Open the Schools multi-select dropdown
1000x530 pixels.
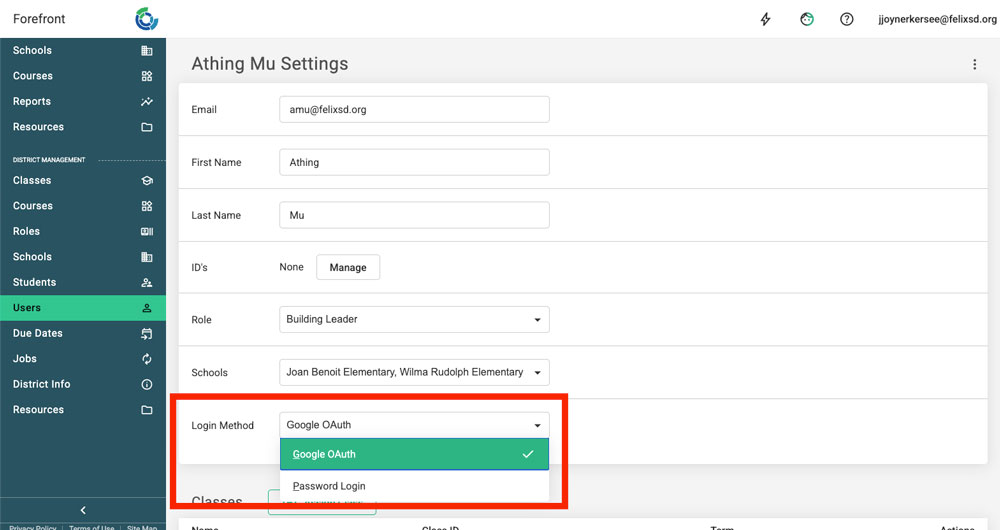(414, 372)
